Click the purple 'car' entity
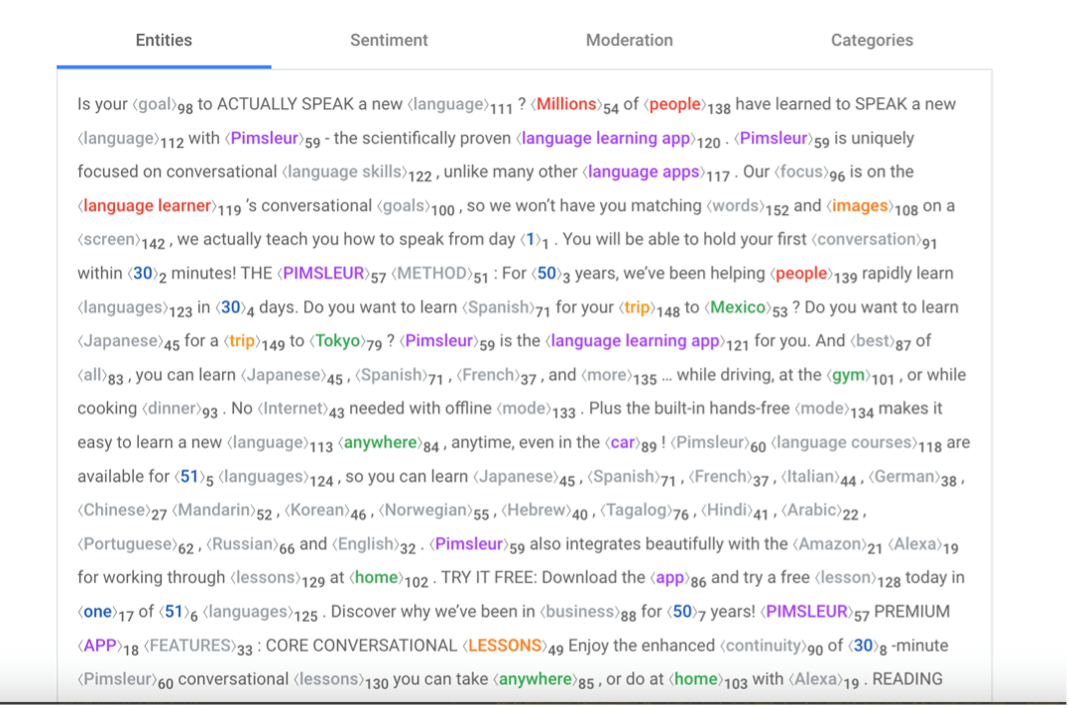The image size is (1069, 708). coord(622,443)
